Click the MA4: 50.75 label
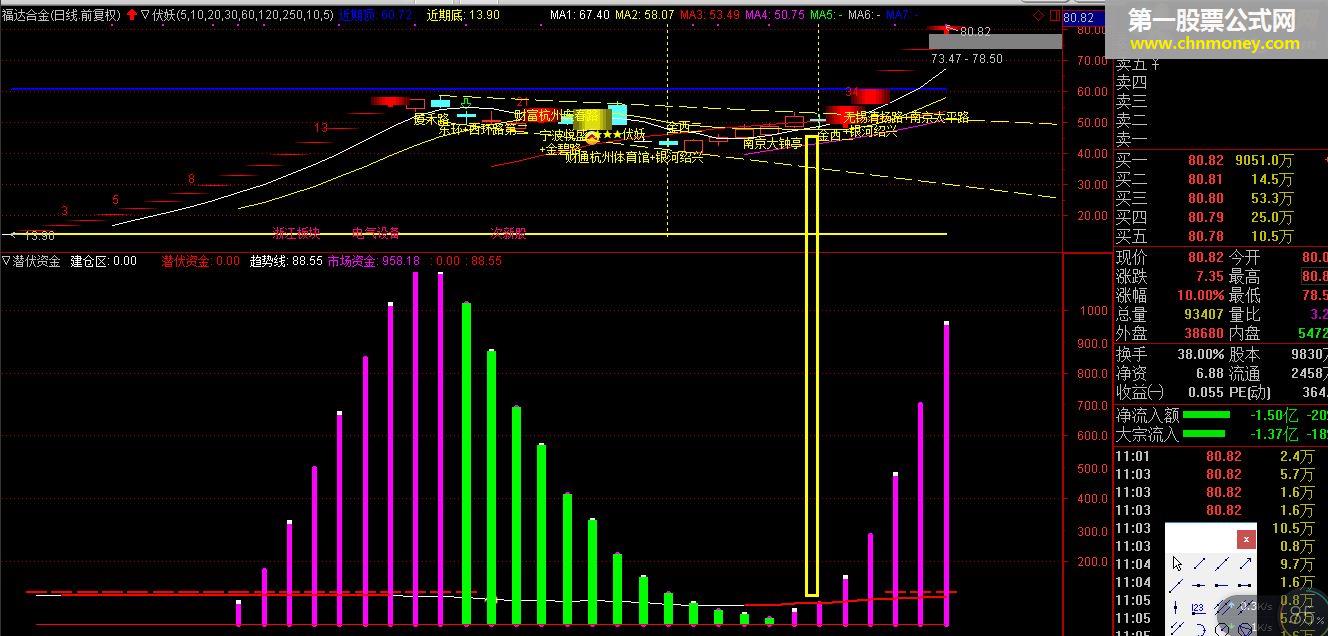The width and height of the screenshot is (1328, 636). [775, 15]
